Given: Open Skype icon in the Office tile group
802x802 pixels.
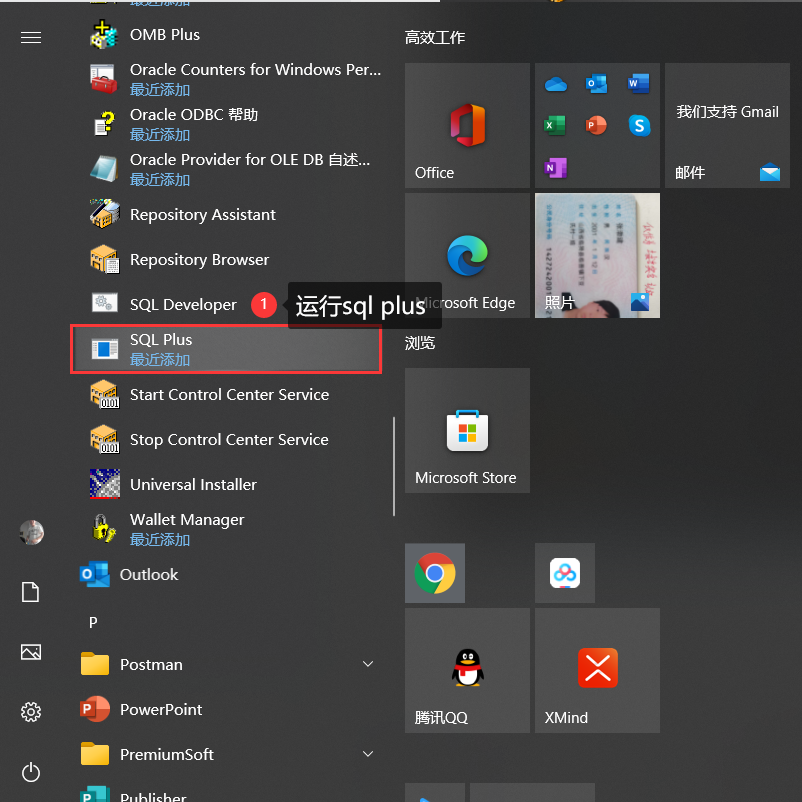Looking at the screenshot, I should (639, 125).
